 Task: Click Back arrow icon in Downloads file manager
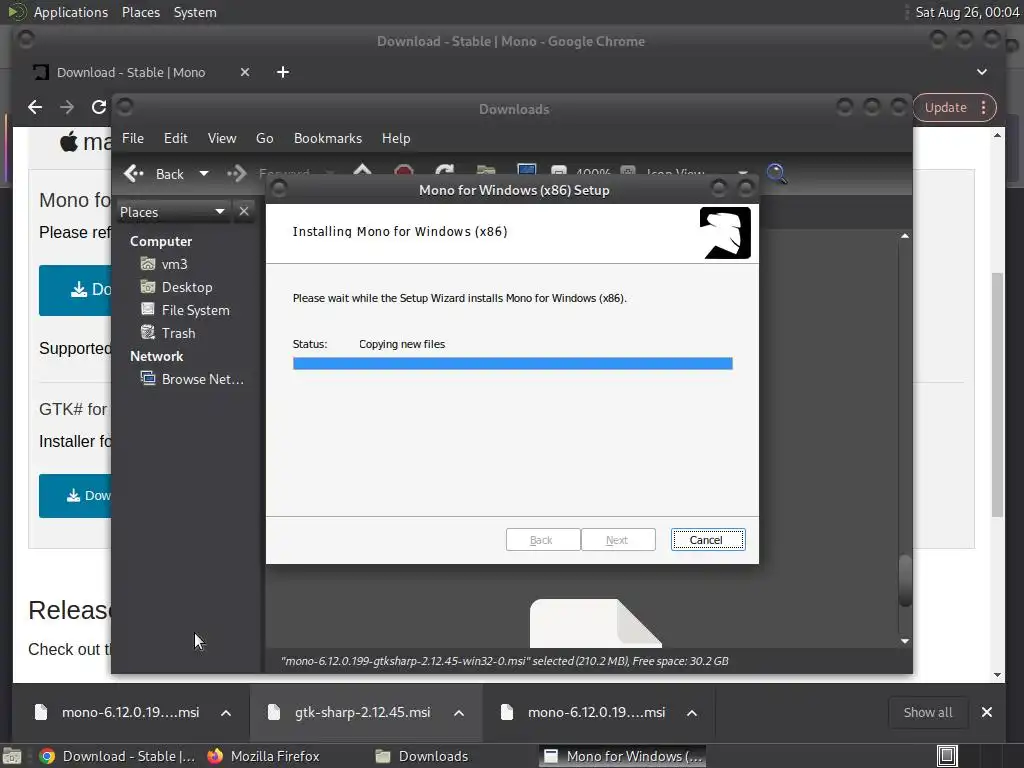tap(134, 174)
